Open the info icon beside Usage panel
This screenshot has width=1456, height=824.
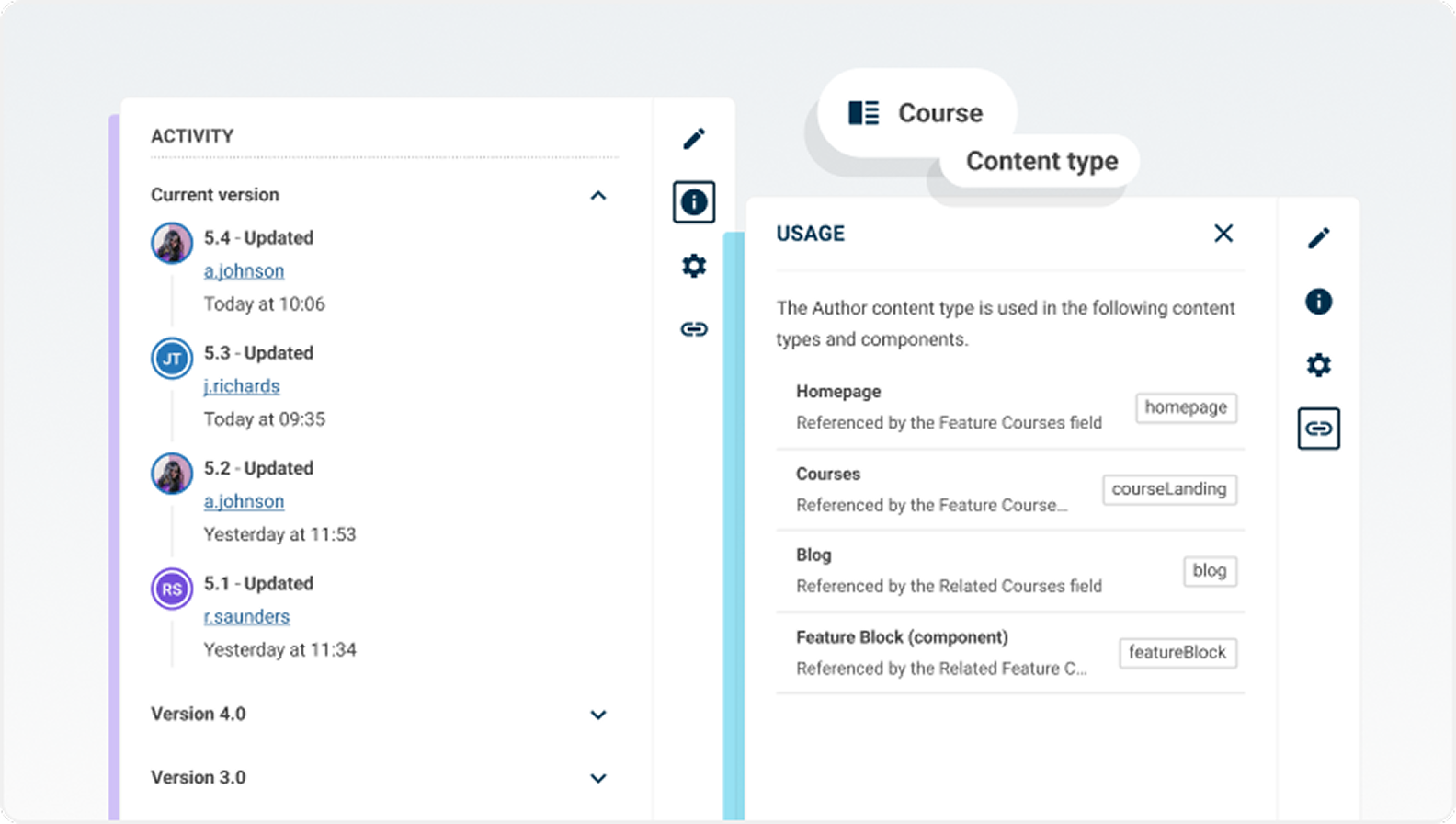pos(1318,302)
